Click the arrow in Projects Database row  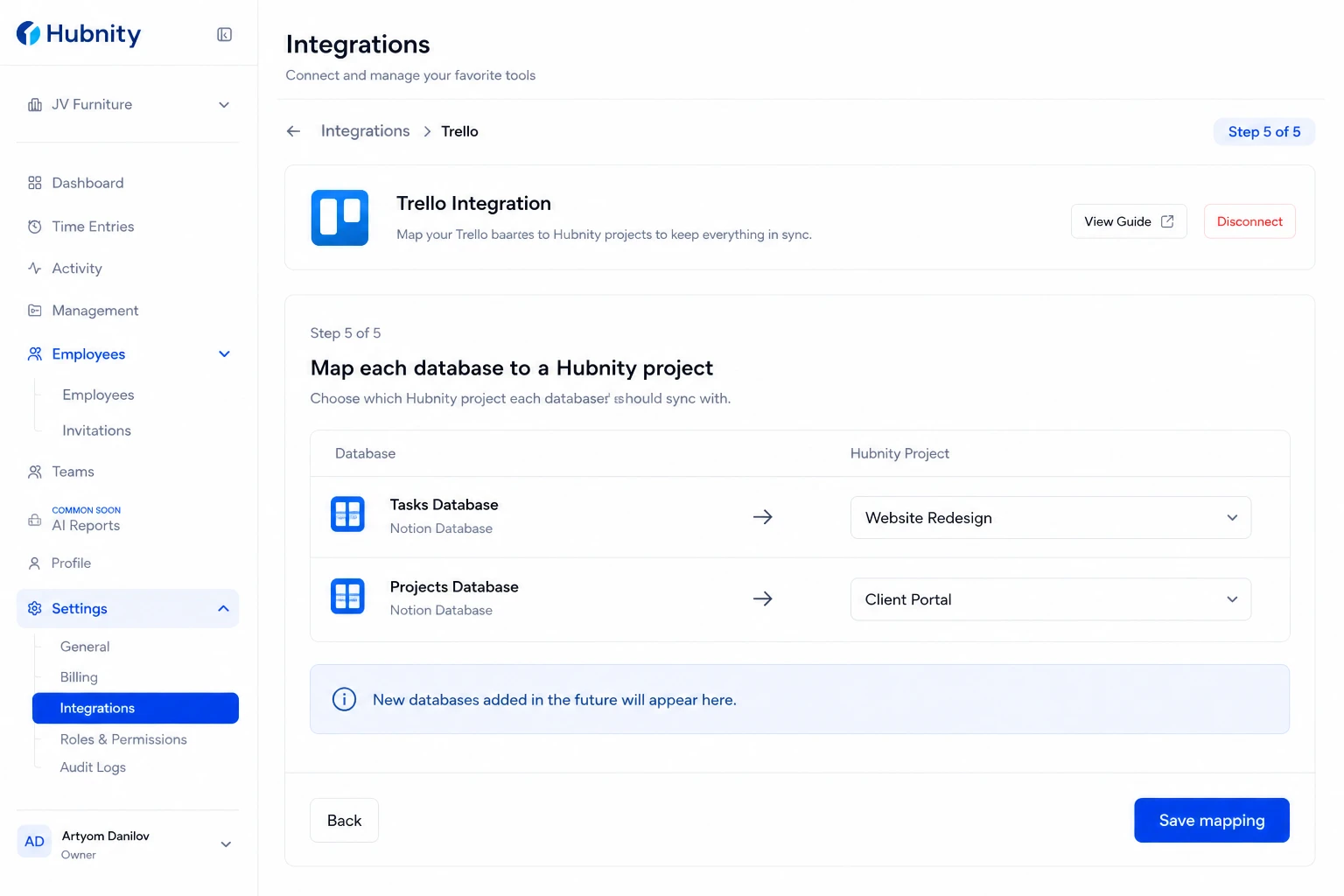coord(763,599)
